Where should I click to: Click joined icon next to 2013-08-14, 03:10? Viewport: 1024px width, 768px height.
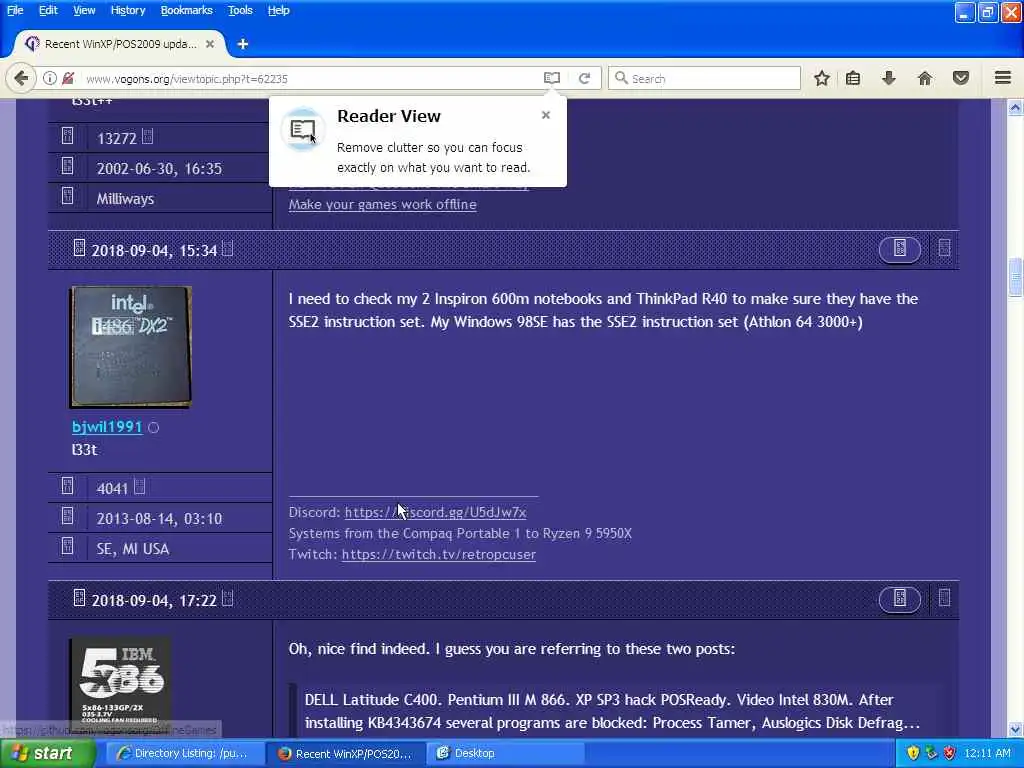tap(67, 516)
